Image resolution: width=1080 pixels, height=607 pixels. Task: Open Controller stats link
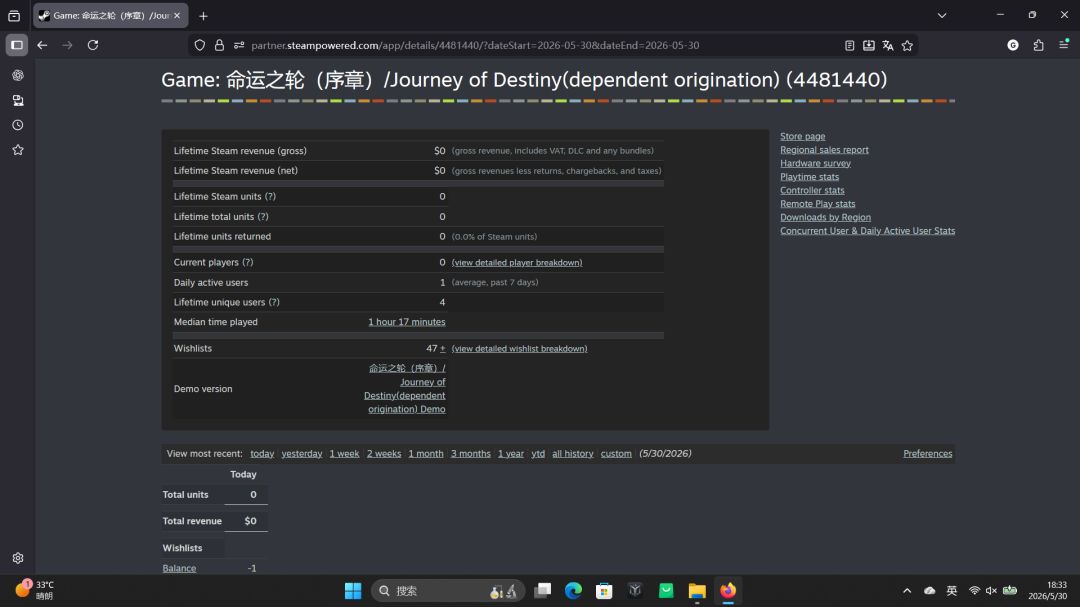[812, 190]
